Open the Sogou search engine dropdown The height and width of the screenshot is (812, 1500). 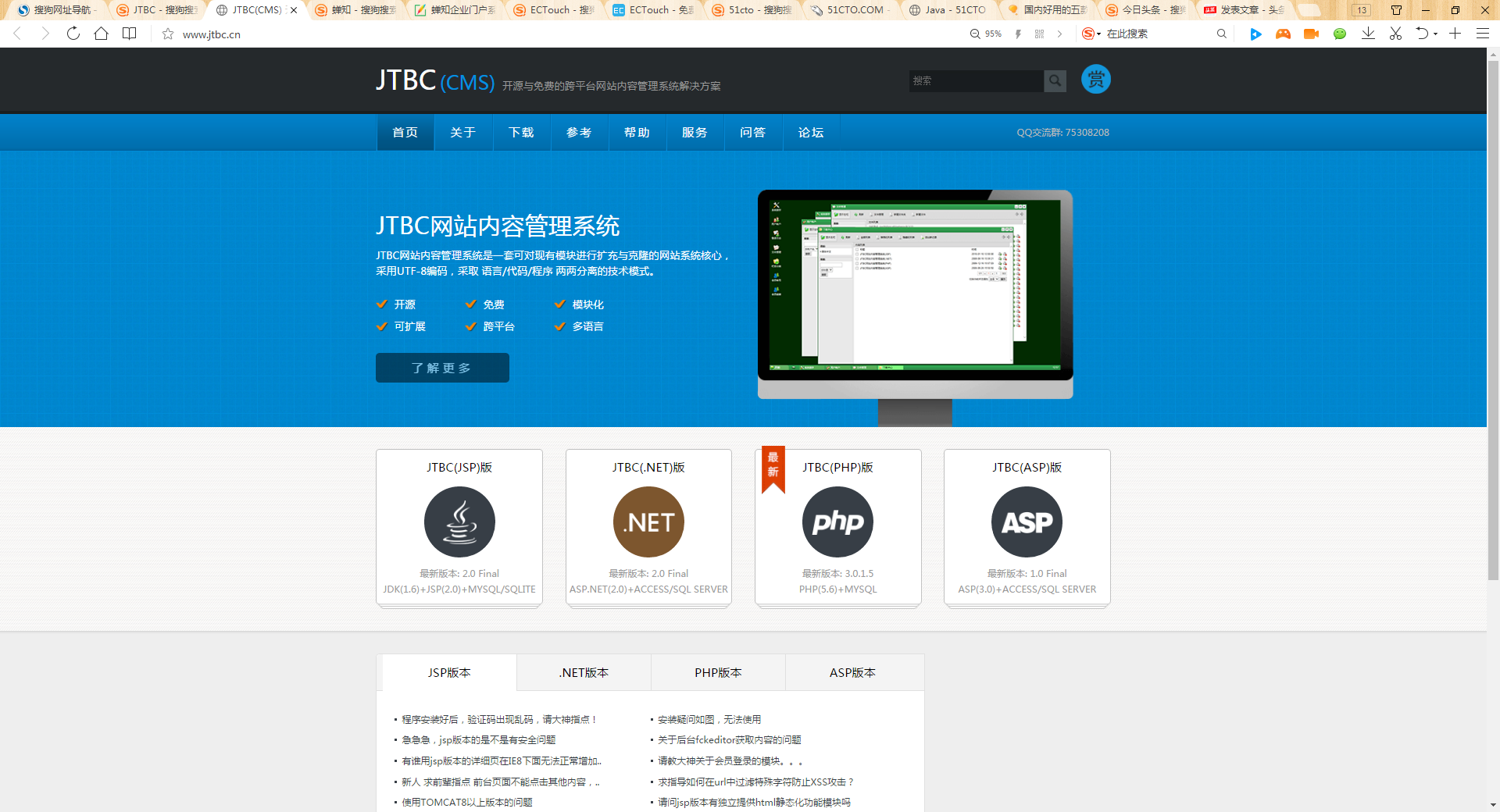pyautogui.click(x=1091, y=34)
